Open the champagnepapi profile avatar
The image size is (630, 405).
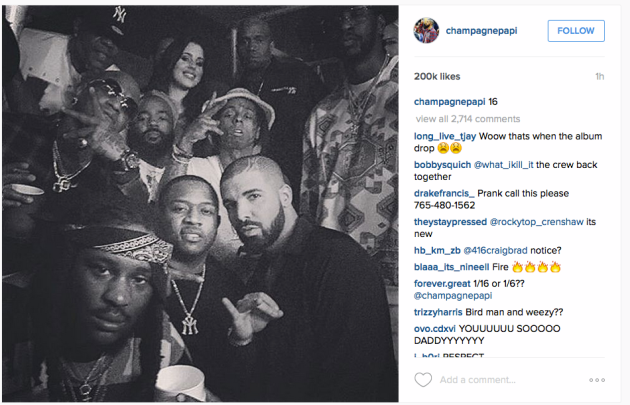tap(426, 31)
